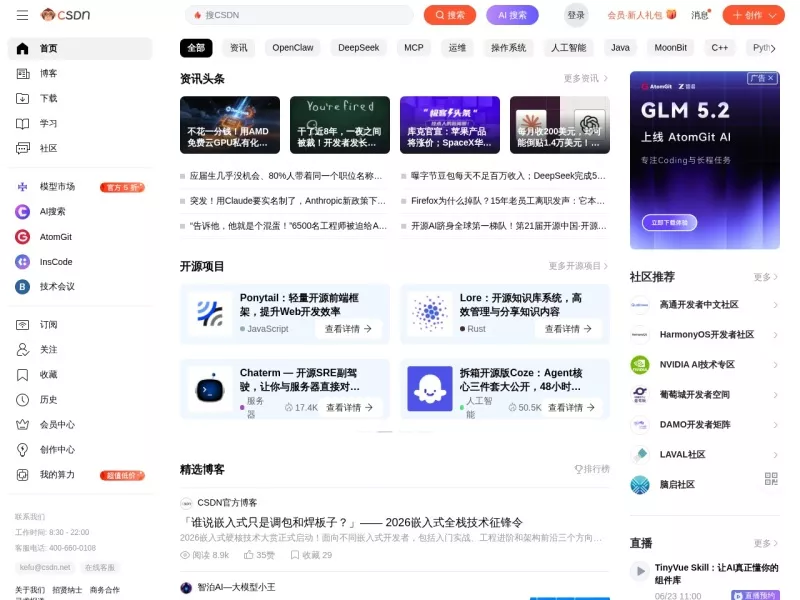
Task: Click the 登录 button
Action: pos(576,15)
